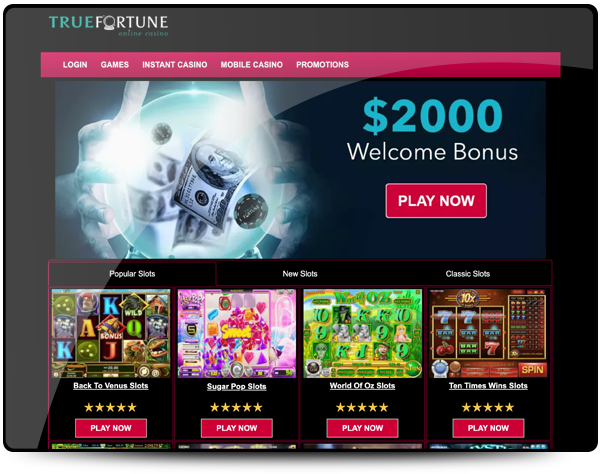Viewport: 600px width, 474px height.
Task: Play Now under Ten Times Wins Slots
Action: click(488, 428)
